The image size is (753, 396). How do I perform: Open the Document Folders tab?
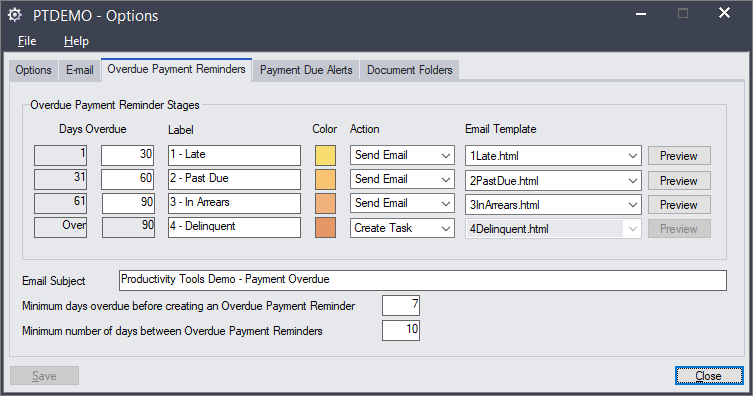click(x=410, y=70)
